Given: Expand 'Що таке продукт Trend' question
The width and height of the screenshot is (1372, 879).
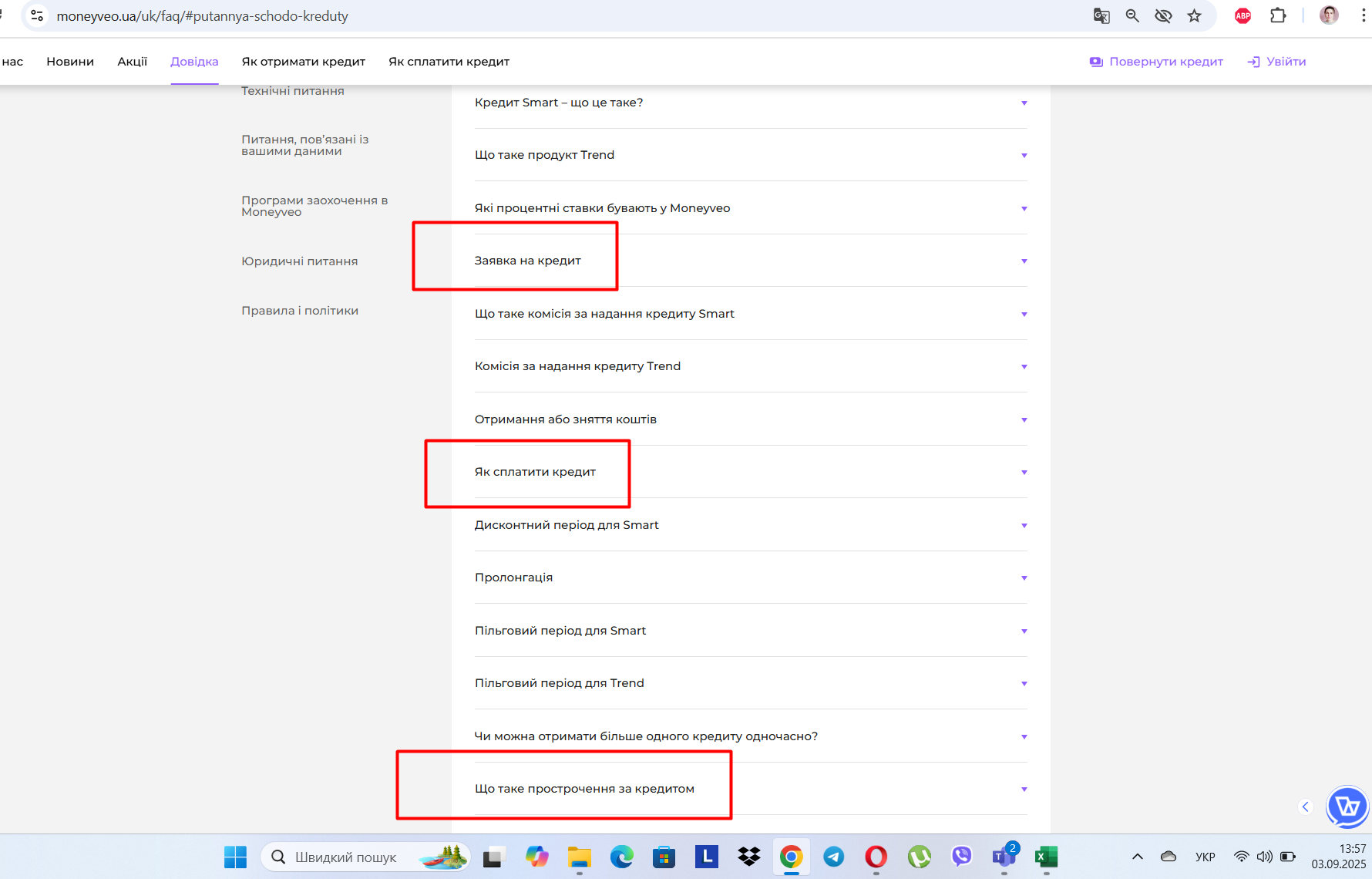Looking at the screenshot, I should [751, 155].
